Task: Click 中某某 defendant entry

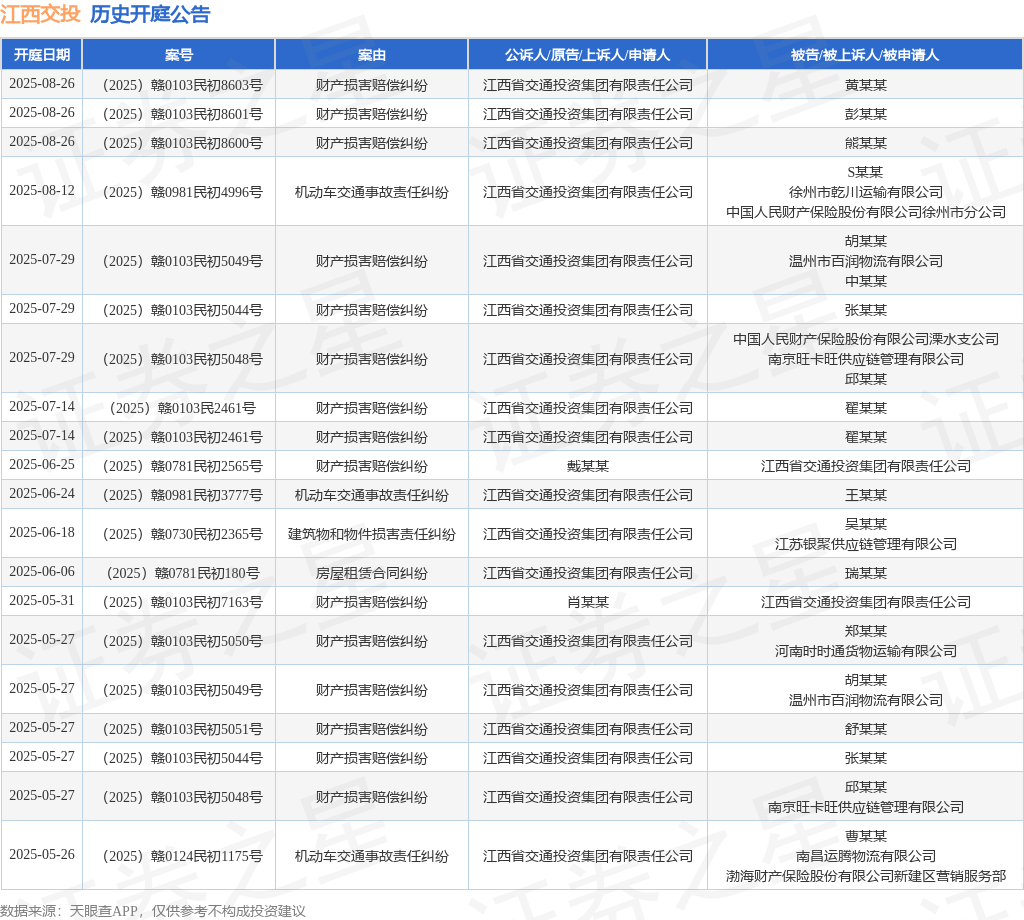Action: (865, 281)
